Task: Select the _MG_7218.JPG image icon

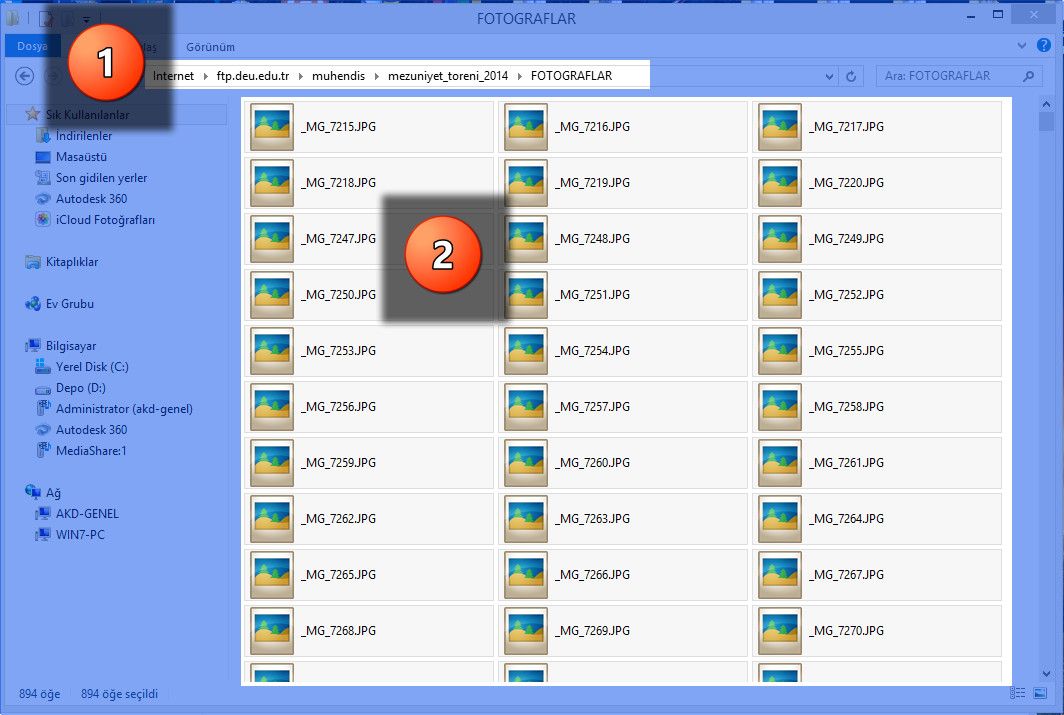Action: [x=271, y=182]
